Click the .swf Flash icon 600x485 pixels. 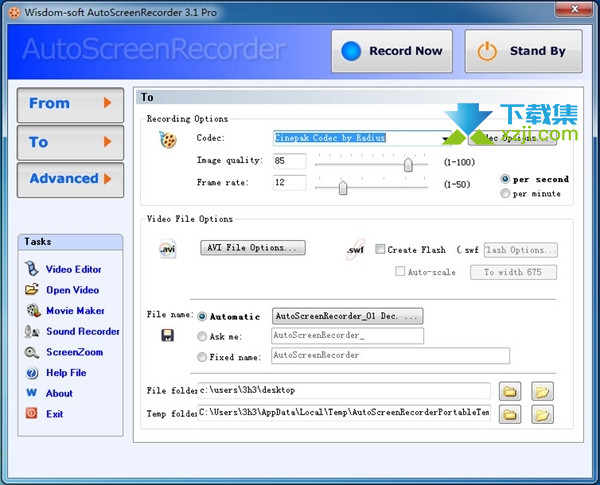coord(355,249)
